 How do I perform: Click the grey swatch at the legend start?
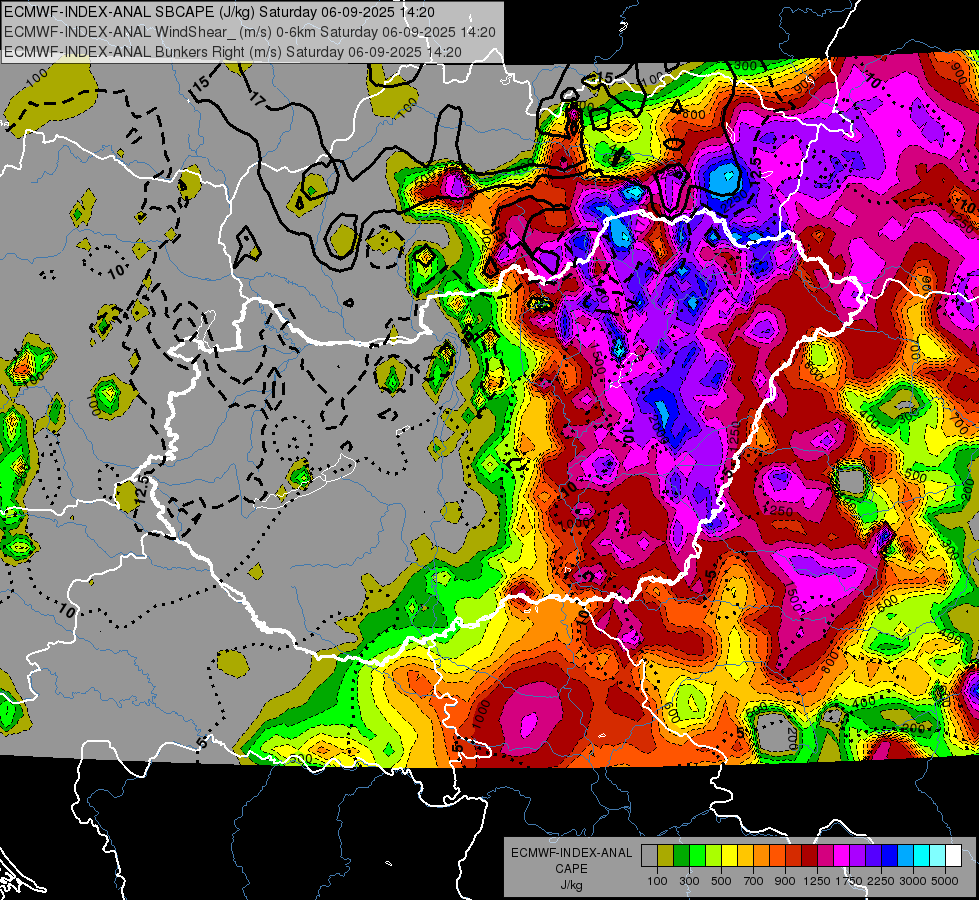[x=649, y=856]
